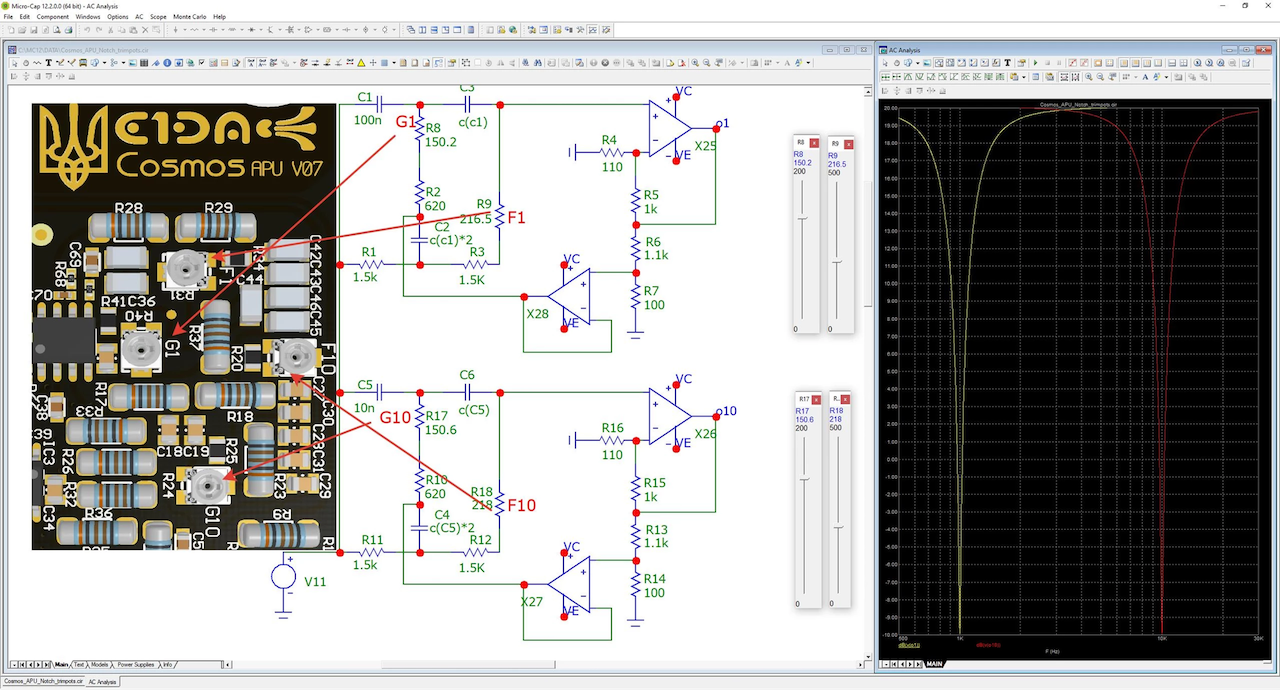Open the diode component dropdown arrow in main toolbar
1280x690 pixels.
261,30
